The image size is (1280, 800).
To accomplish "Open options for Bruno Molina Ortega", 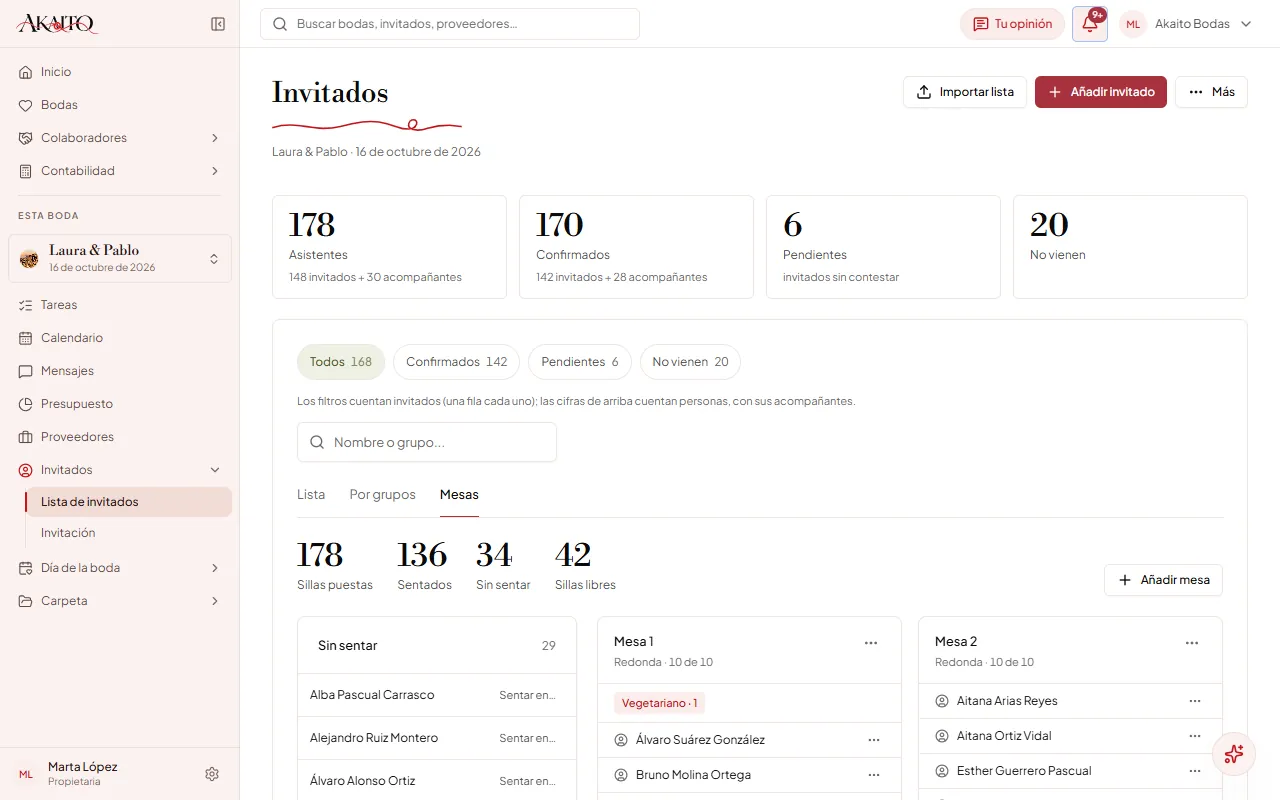I will coord(874,775).
